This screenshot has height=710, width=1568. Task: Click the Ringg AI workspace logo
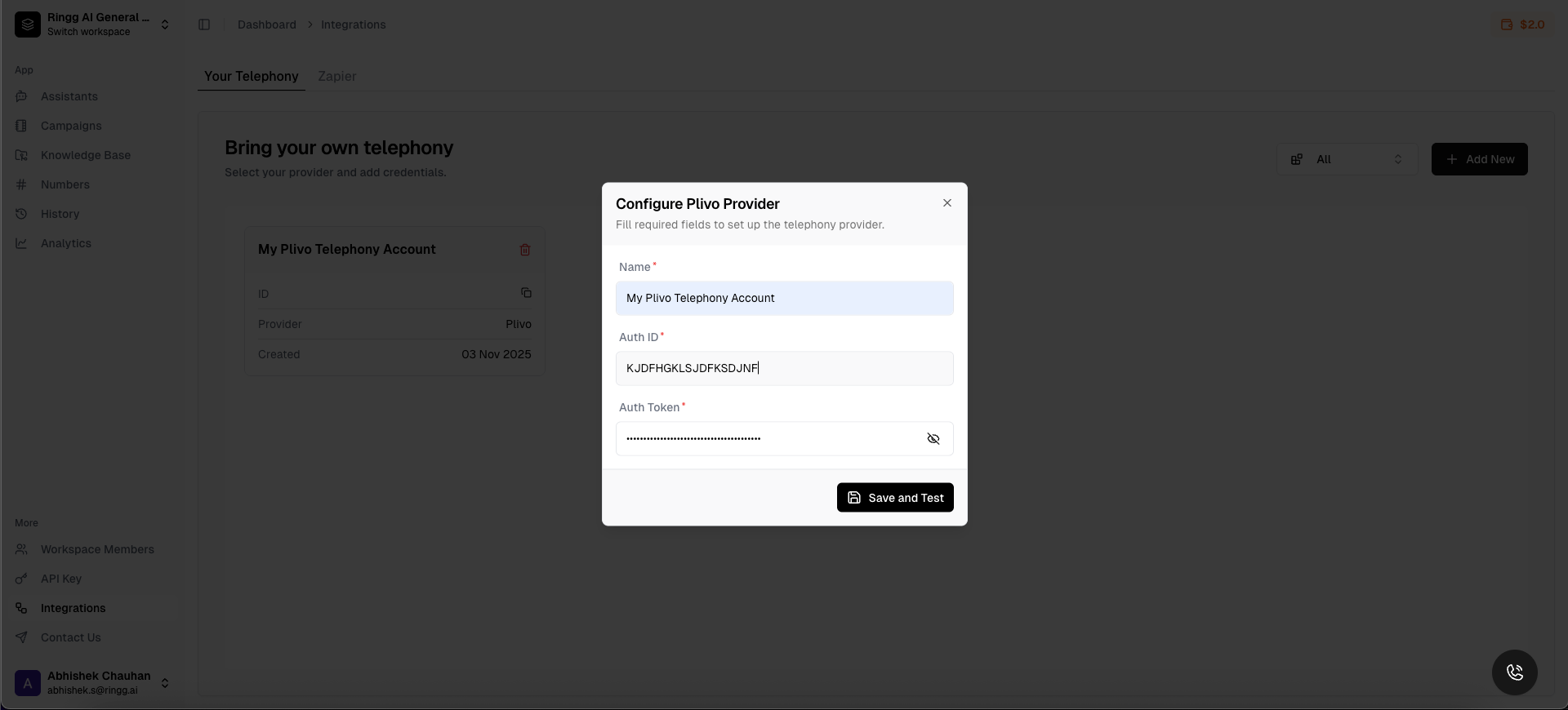pyautogui.click(x=28, y=24)
